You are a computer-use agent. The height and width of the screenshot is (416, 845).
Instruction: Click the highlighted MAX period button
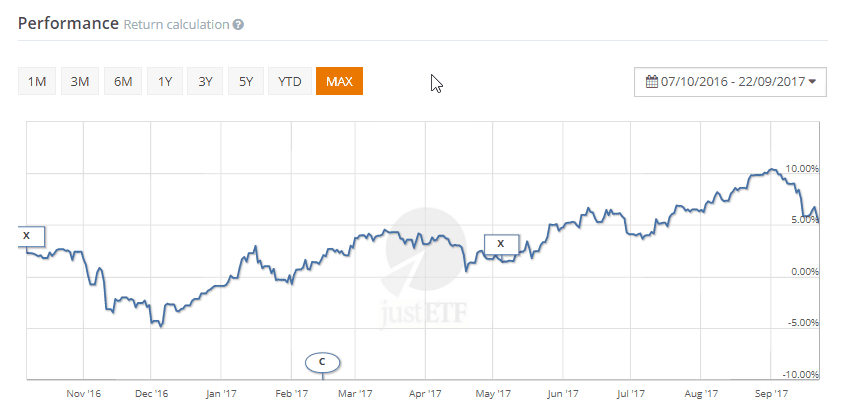(339, 81)
